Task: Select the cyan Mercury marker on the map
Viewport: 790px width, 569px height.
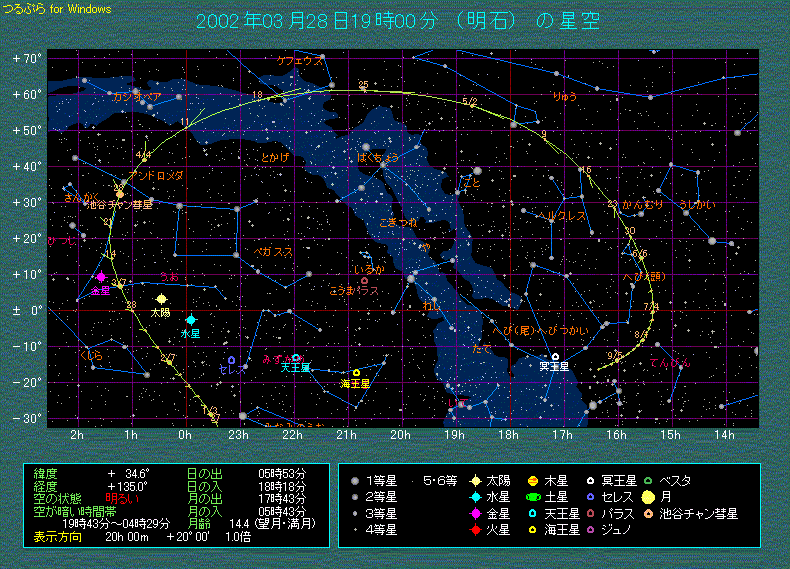Action: pos(191,320)
